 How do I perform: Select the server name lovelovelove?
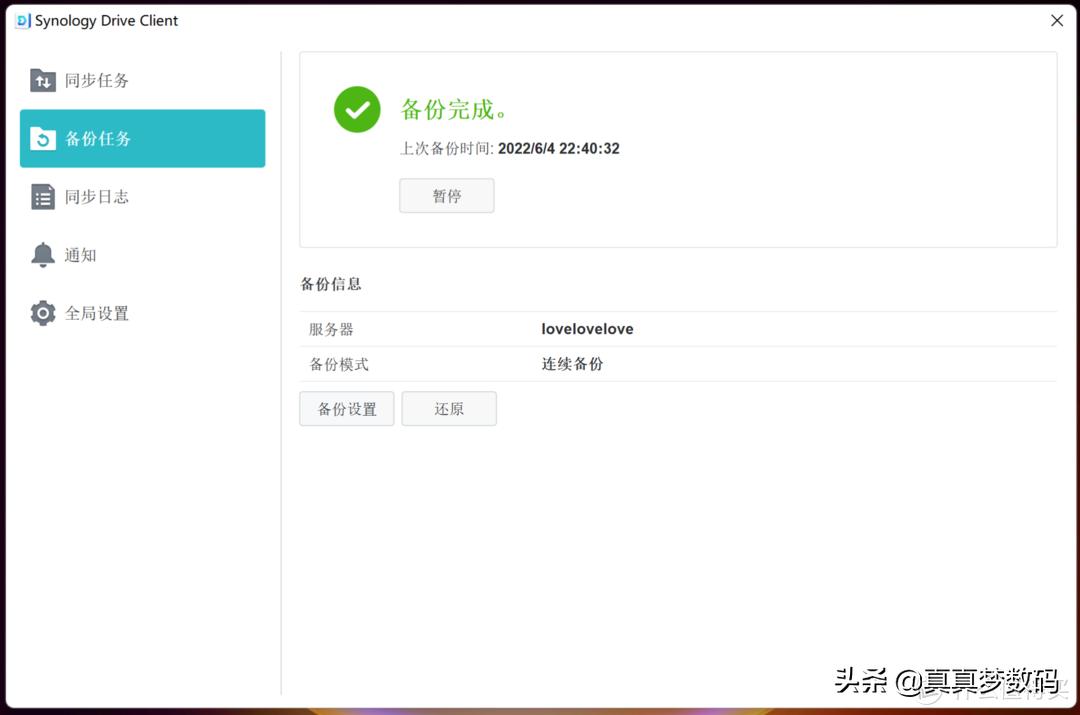pyautogui.click(x=587, y=328)
